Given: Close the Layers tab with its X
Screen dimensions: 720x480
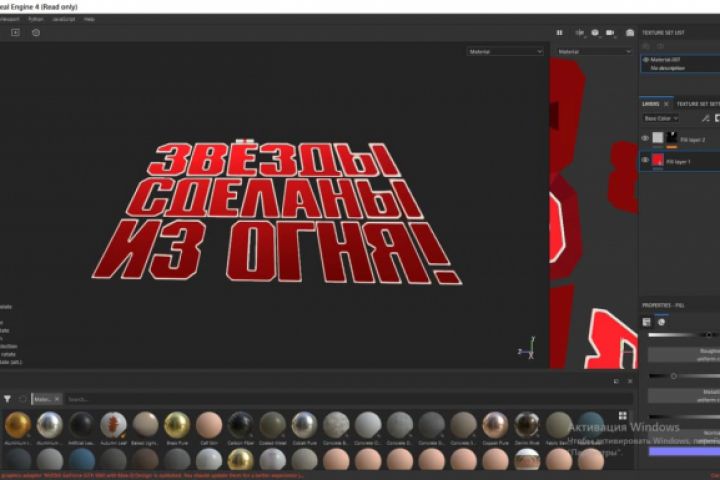Looking at the screenshot, I should [666, 104].
